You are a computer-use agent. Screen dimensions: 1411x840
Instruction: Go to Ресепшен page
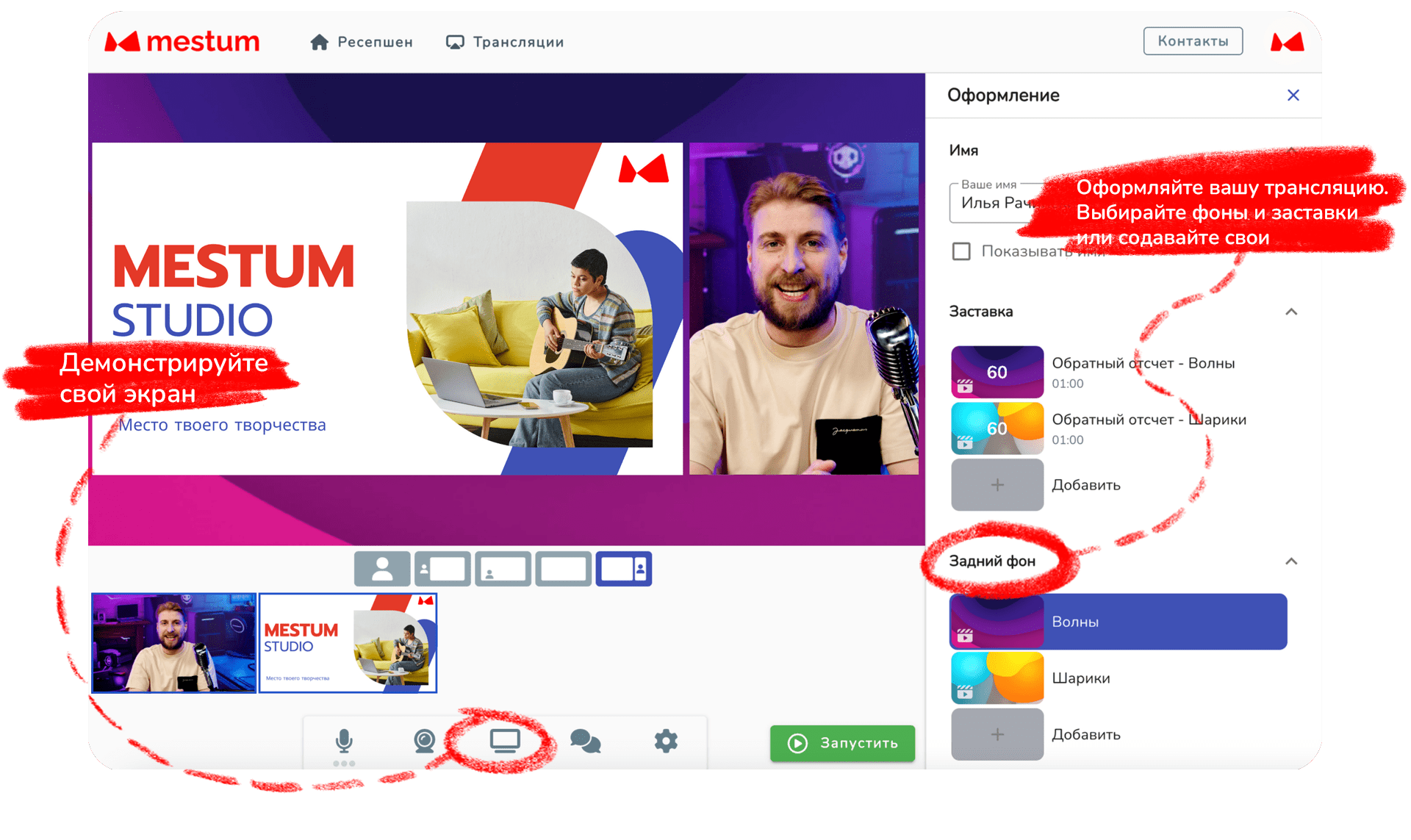(361, 42)
